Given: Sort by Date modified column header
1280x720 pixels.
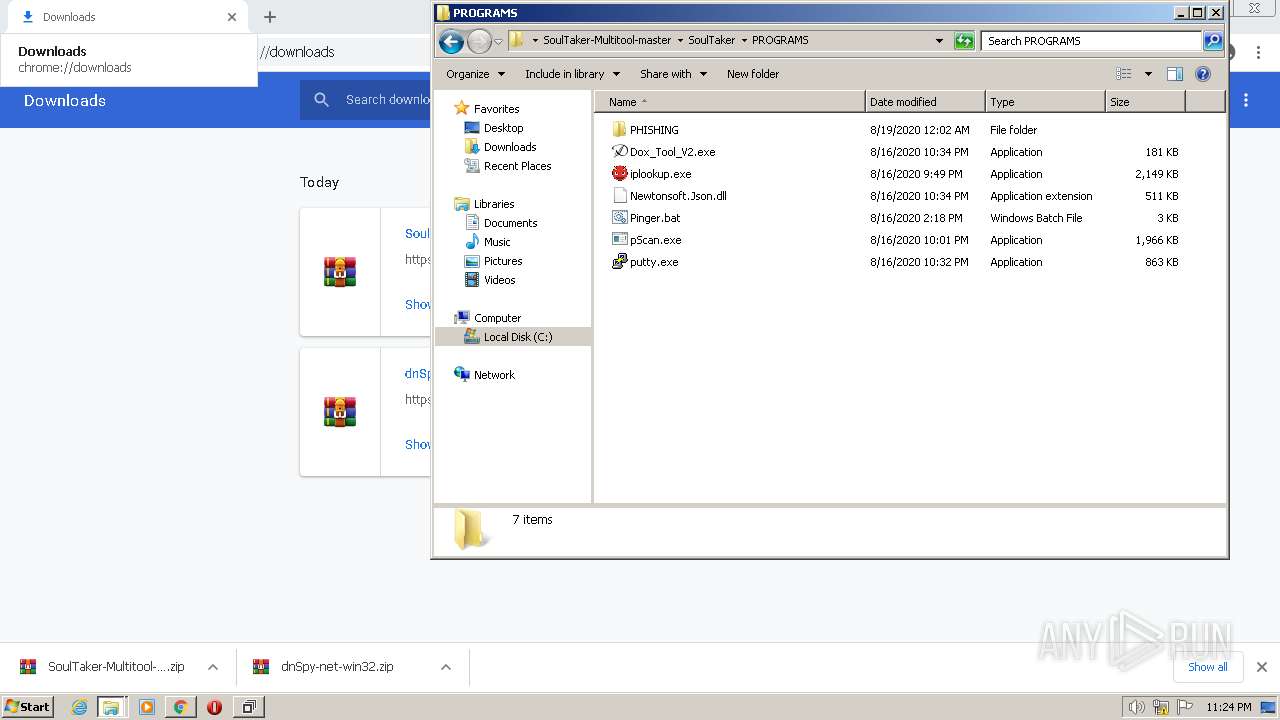Looking at the screenshot, I should [x=925, y=102].
